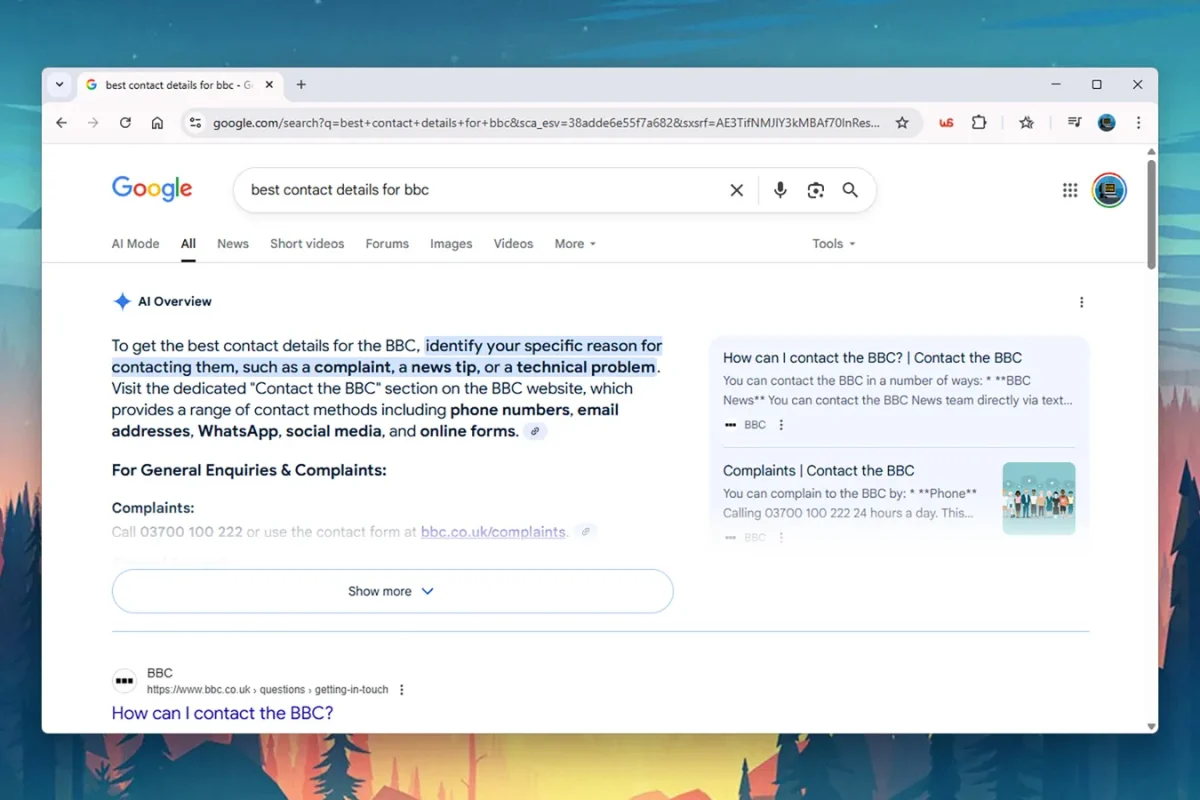Switch to Videos tab
The width and height of the screenshot is (1200, 800).
click(513, 244)
